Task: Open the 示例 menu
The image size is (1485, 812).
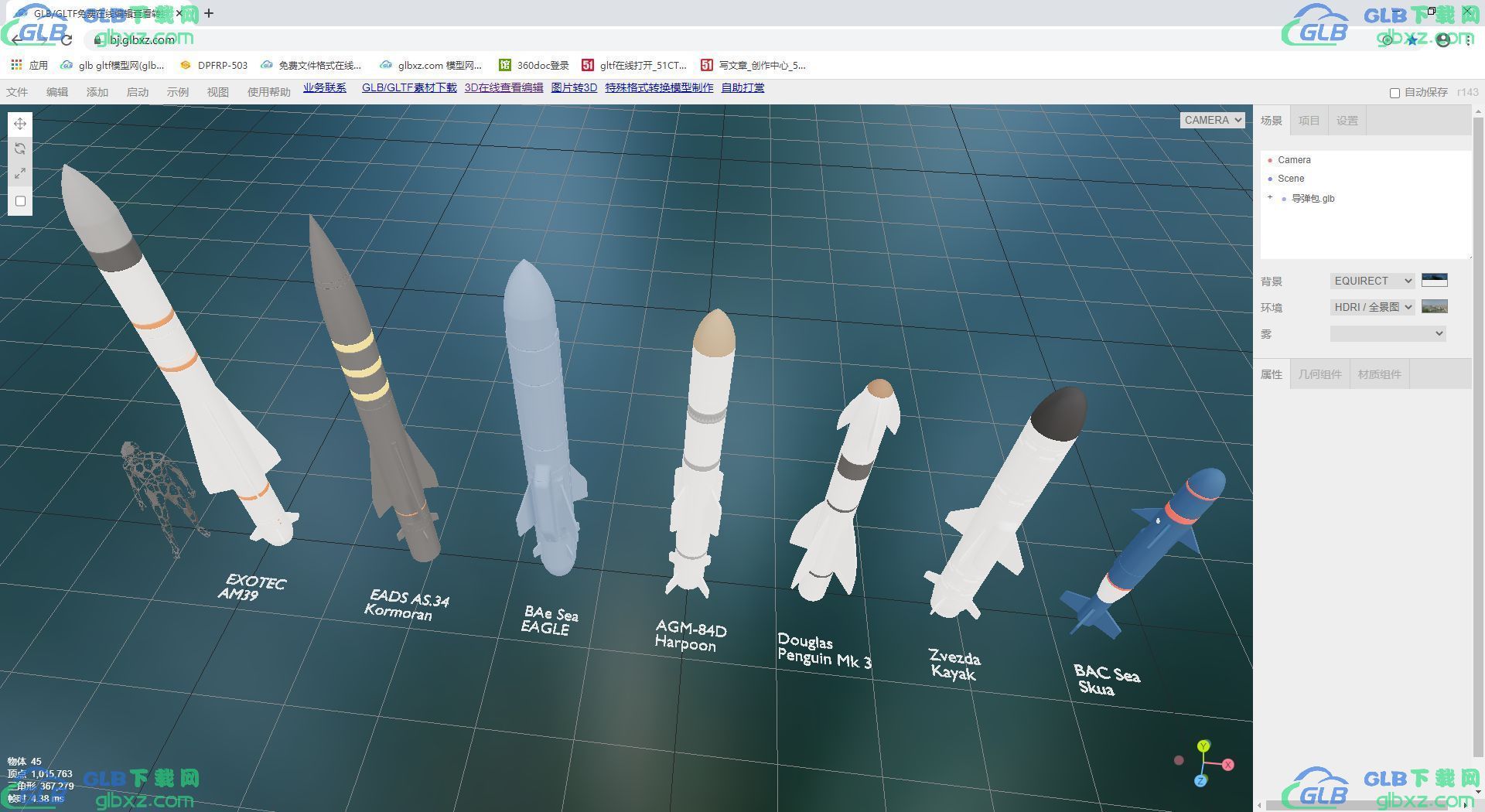Action: tap(178, 92)
